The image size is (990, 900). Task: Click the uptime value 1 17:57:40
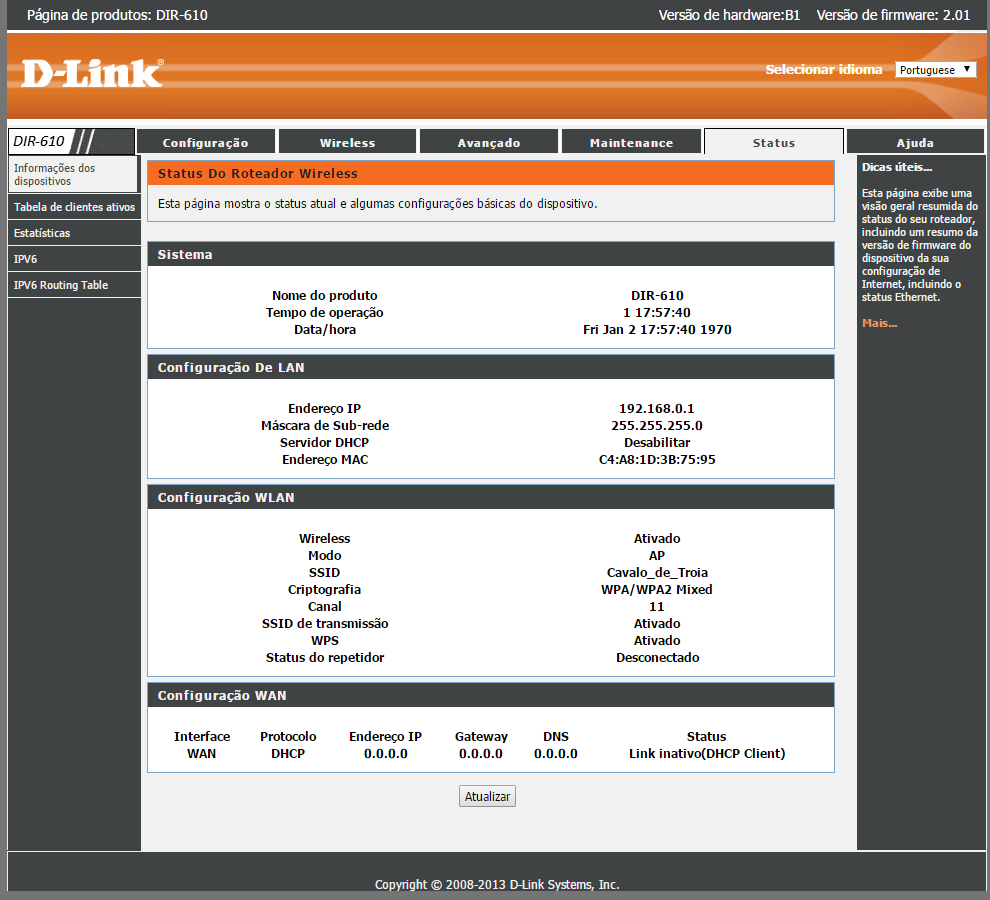pyautogui.click(x=657, y=313)
